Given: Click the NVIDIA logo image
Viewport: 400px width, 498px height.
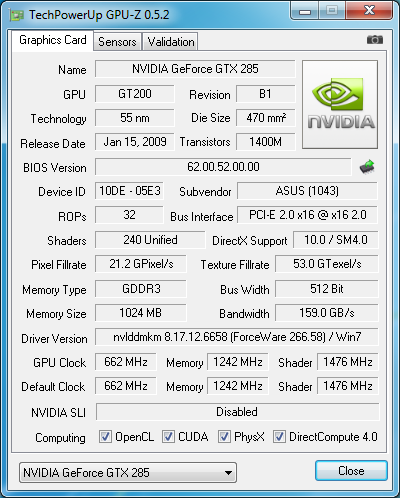Looking at the screenshot, I should click(340, 104).
